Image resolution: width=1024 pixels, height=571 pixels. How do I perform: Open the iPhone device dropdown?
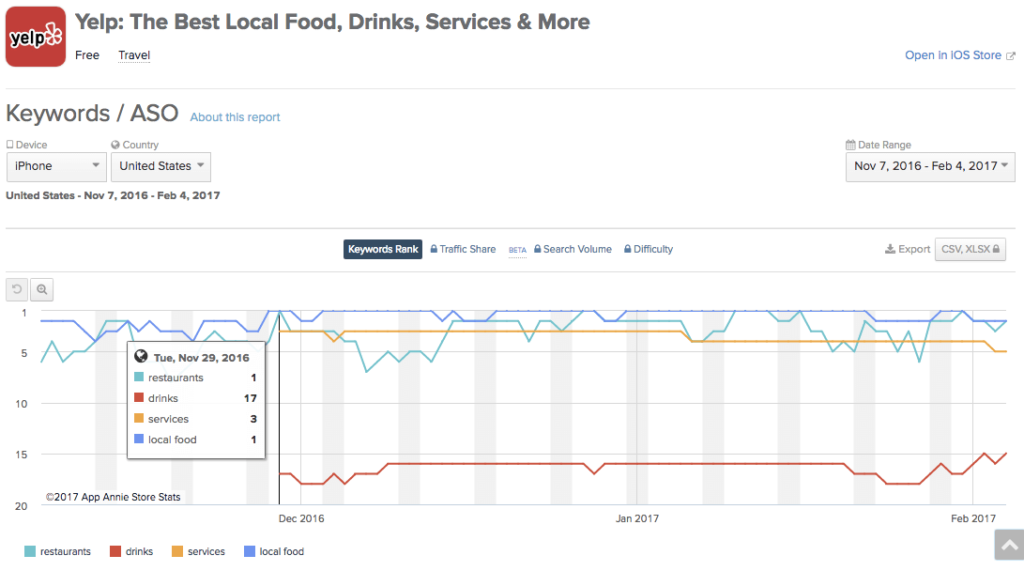(x=56, y=166)
